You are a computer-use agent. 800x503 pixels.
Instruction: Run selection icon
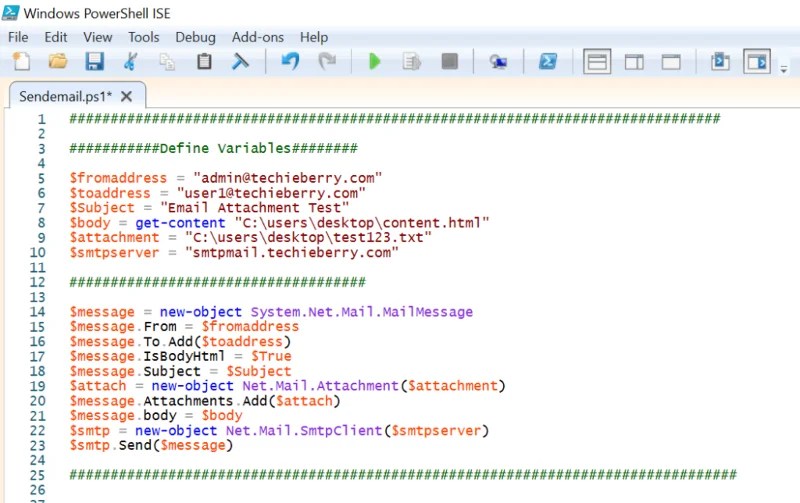tap(412, 62)
